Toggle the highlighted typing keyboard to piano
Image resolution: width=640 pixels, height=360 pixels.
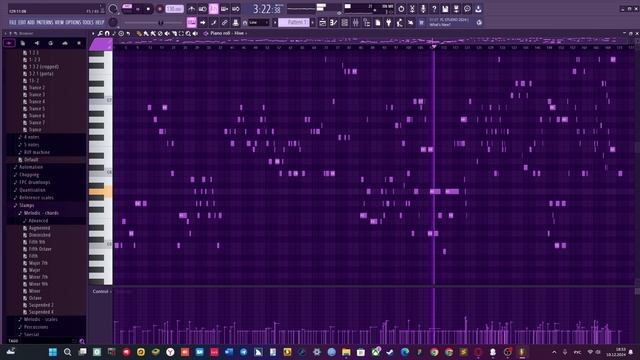191,22
